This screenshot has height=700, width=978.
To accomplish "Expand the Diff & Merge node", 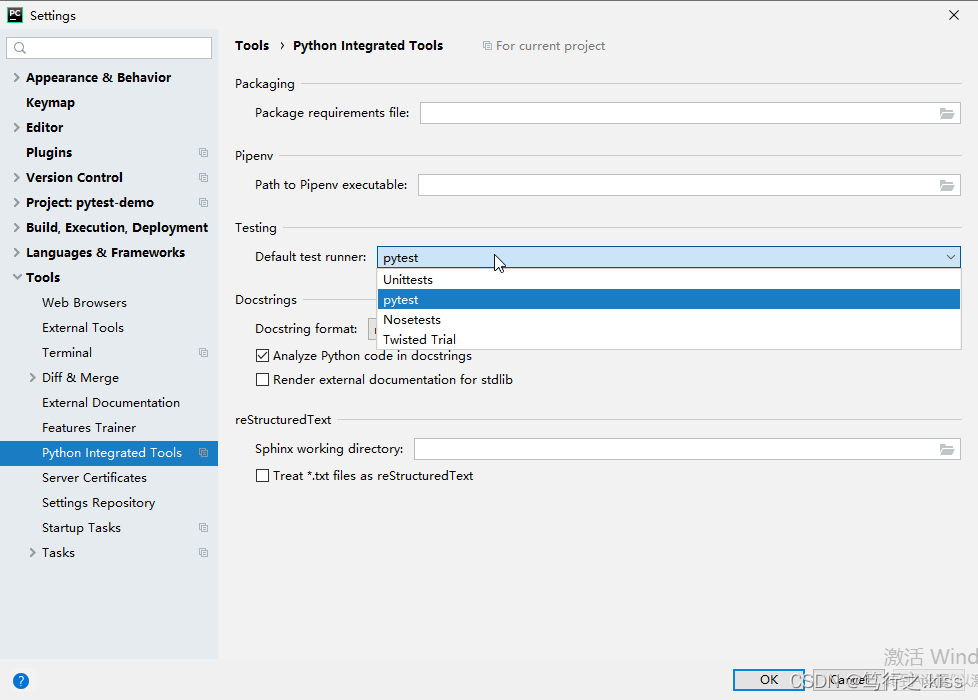I will tap(32, 377).
